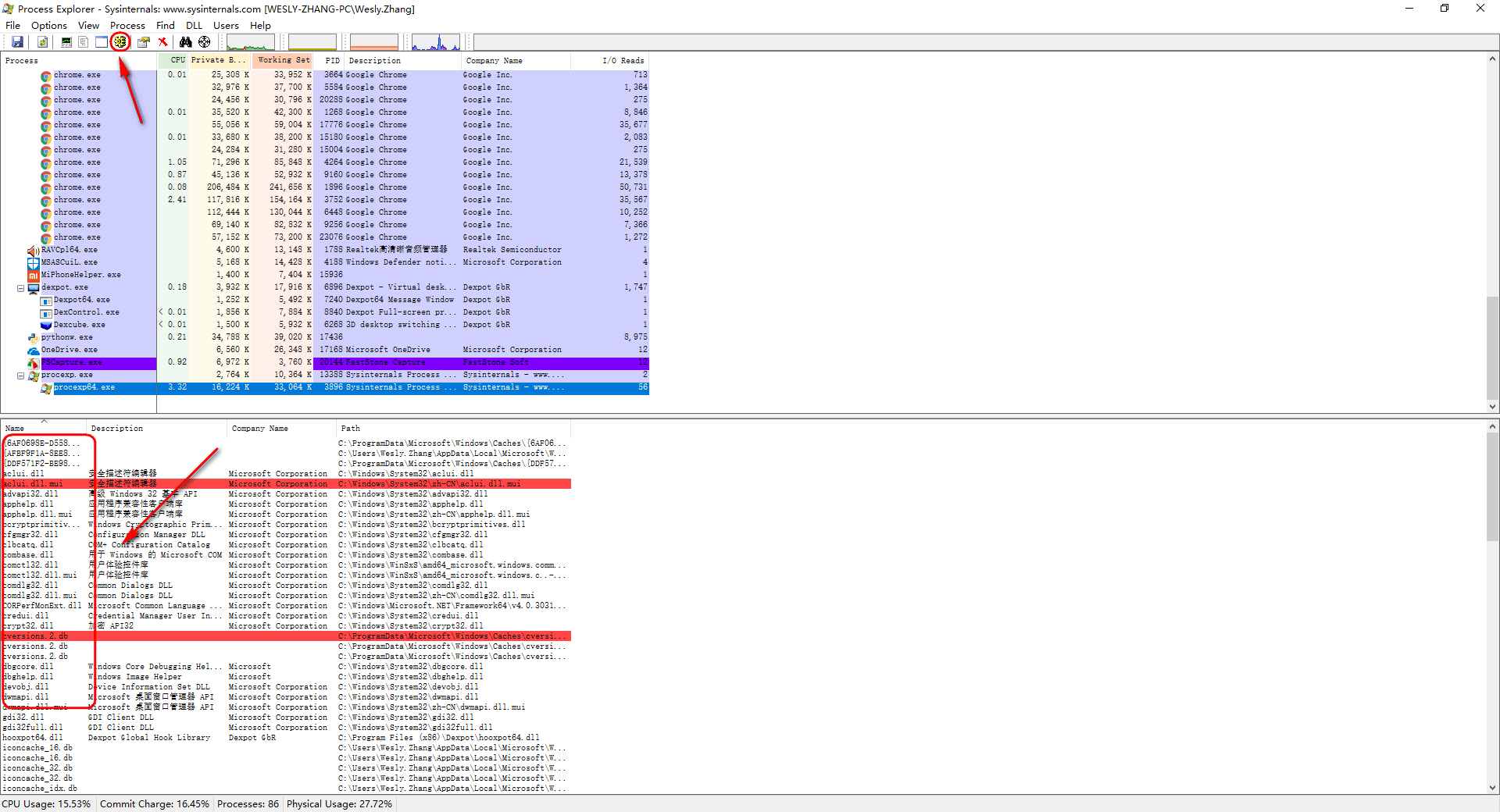Select the hooxpot64.dll row
The image size is (1500, 812).
click(286, 738)
